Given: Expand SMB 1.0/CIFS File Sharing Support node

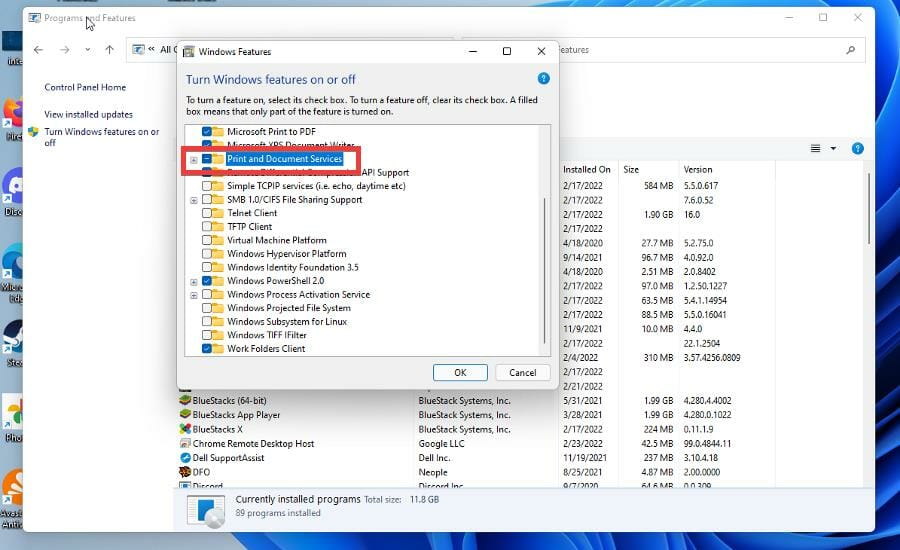Looking at the screenshot, I should click(194, 200).
